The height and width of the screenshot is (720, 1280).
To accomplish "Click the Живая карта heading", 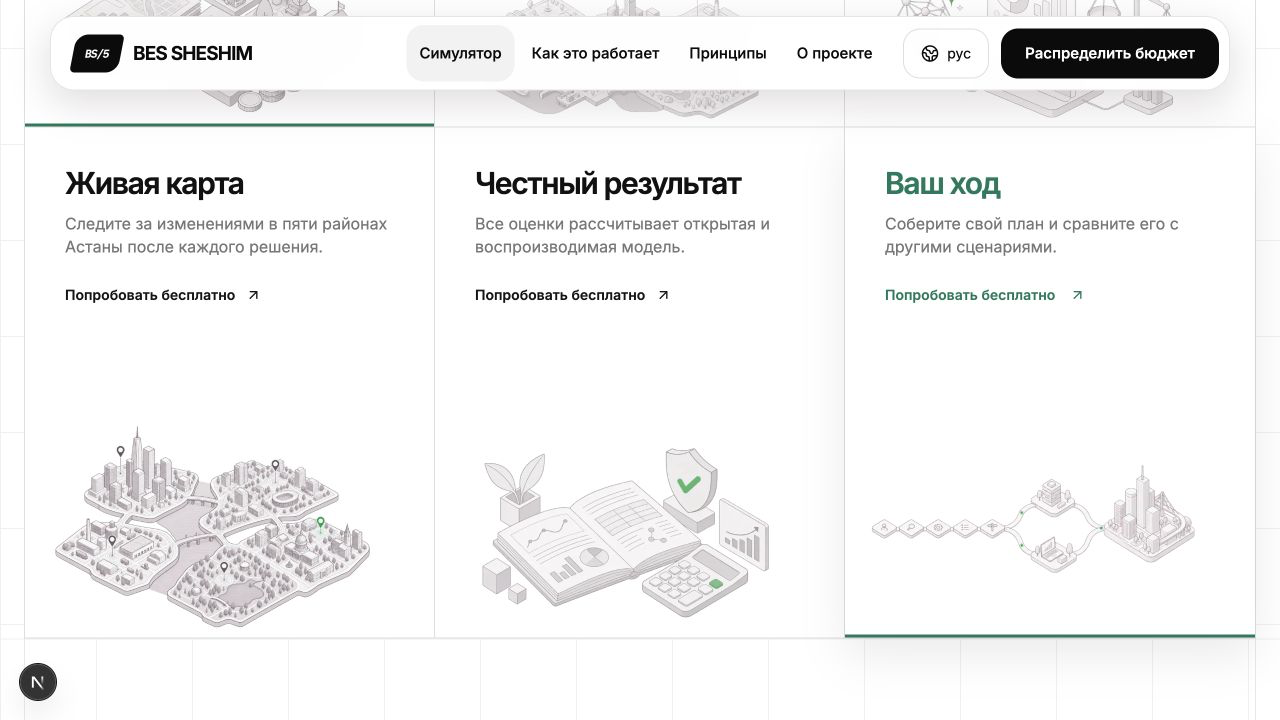I will tap(154, 184).
